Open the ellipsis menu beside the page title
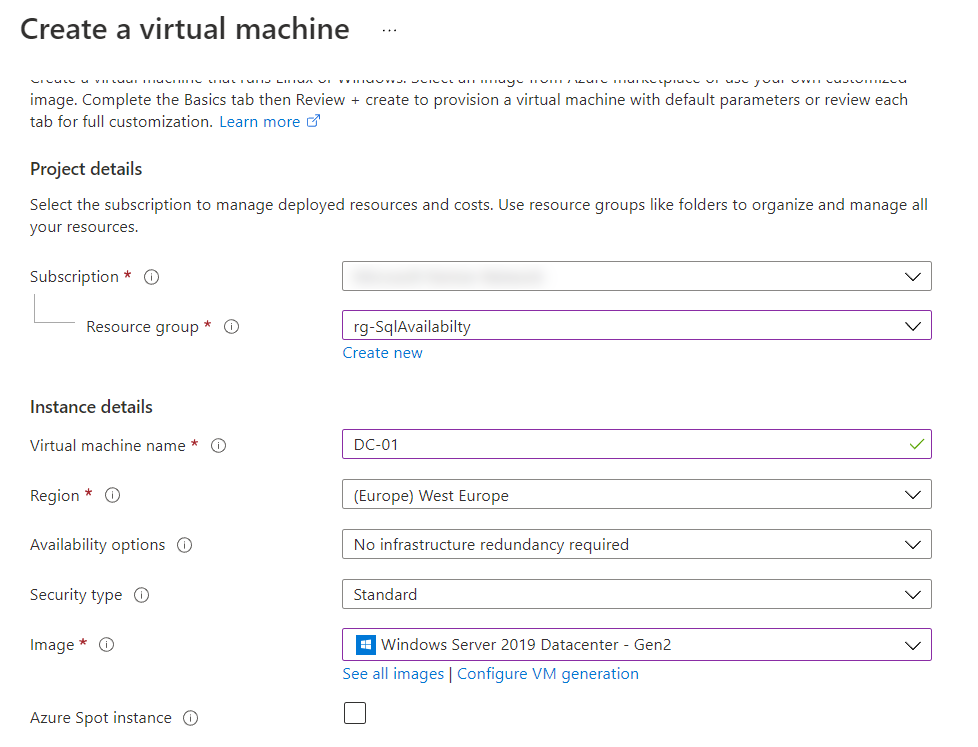Screen dimensions: 978x747 (389, 30)
